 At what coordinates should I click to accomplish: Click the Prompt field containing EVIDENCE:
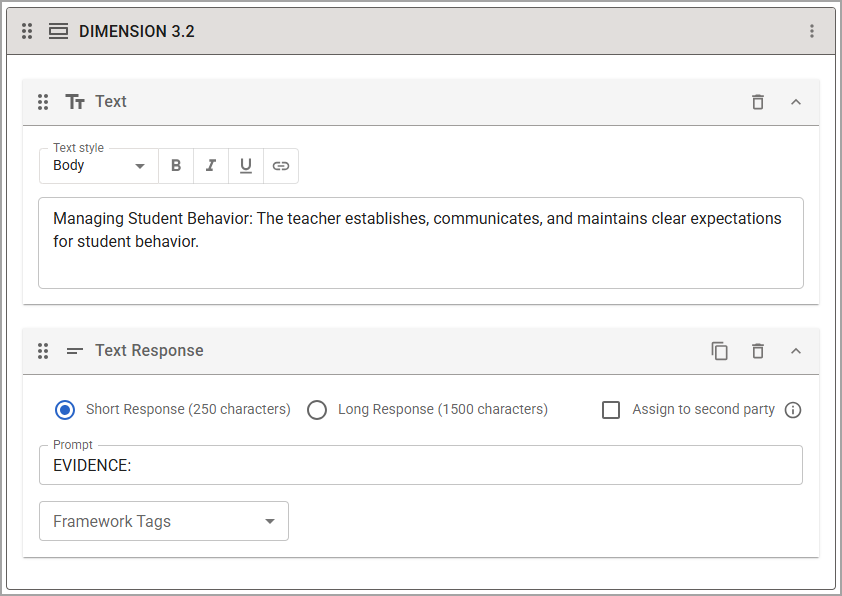(x=421, y=465)
